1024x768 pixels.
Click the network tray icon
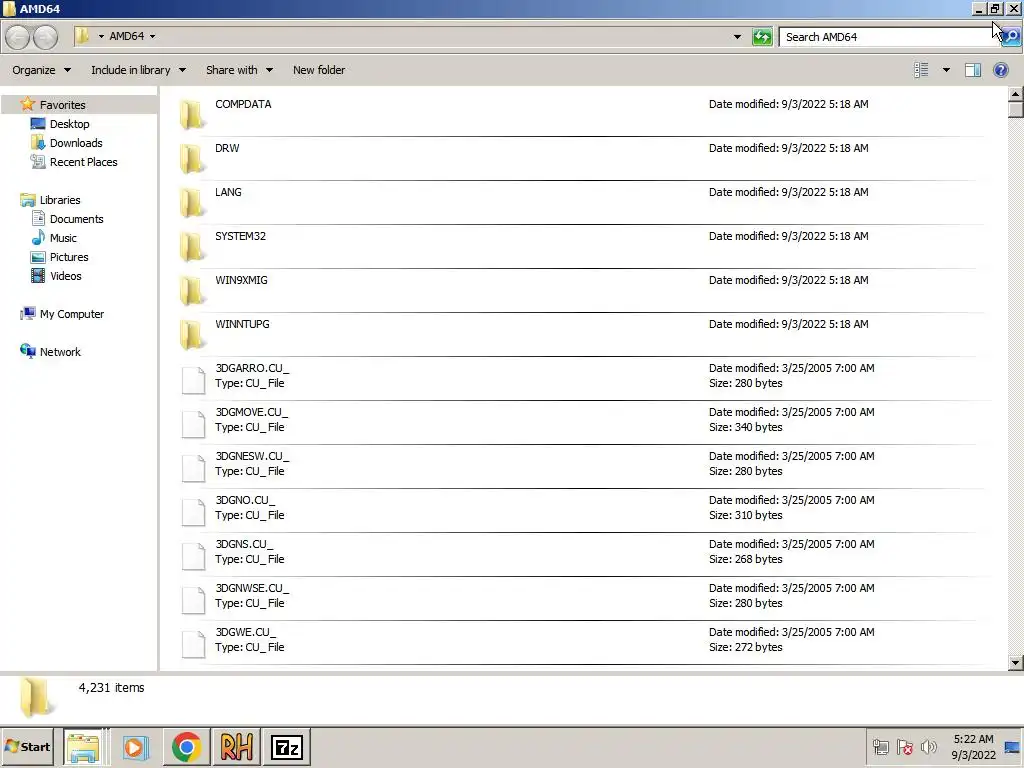click(880, 746)
